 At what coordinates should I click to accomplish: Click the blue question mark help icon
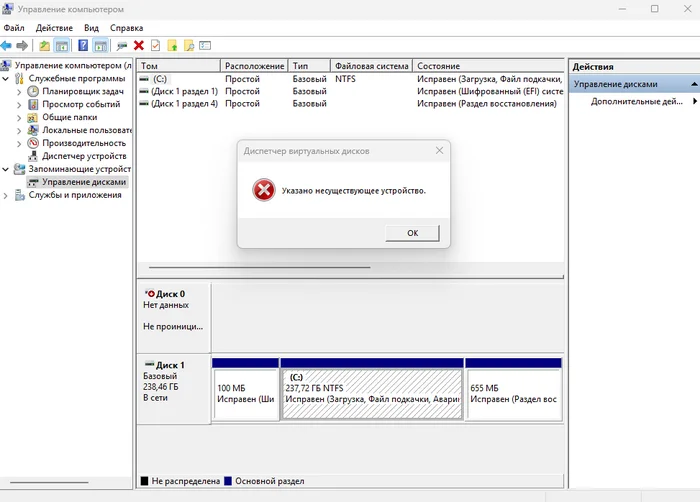(83, 46)
